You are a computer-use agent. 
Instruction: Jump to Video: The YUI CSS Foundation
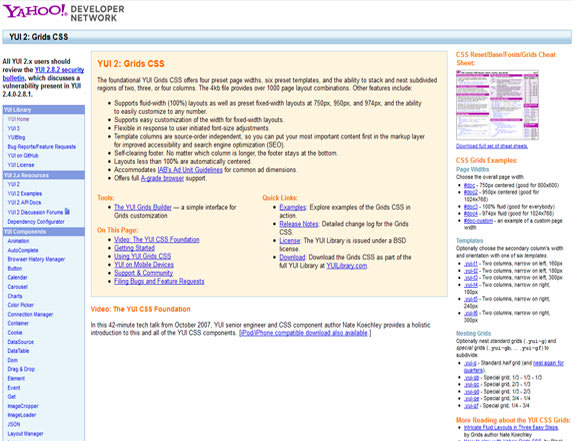tap(157, 239)
